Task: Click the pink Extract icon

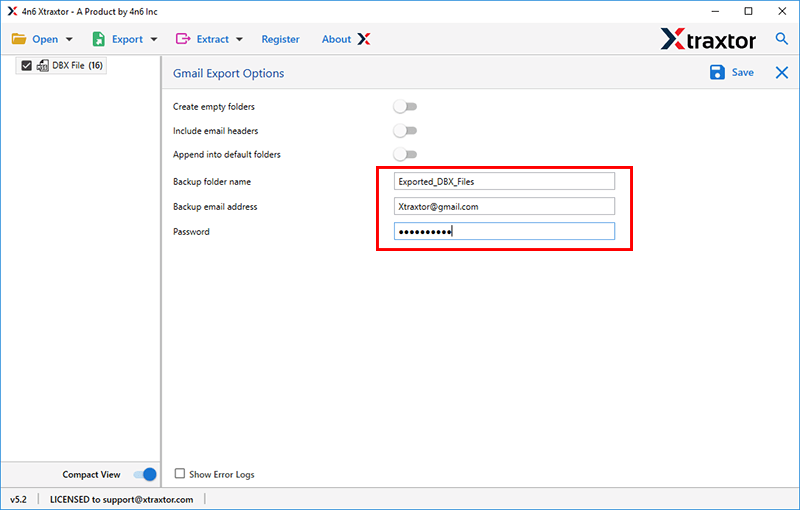Action: [183, 39]
